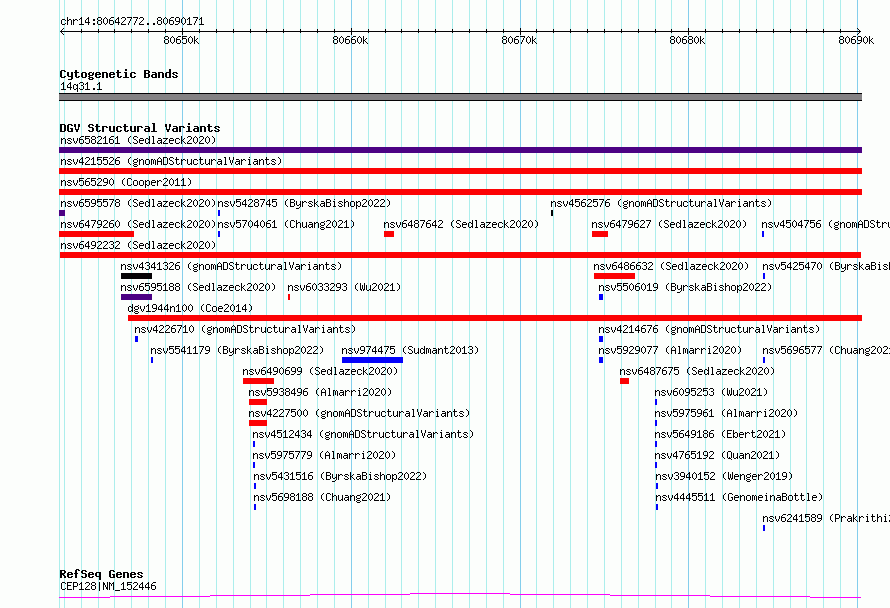Click the 80680k ruler position label
The image size is (890, 608).
pos(687,40)
